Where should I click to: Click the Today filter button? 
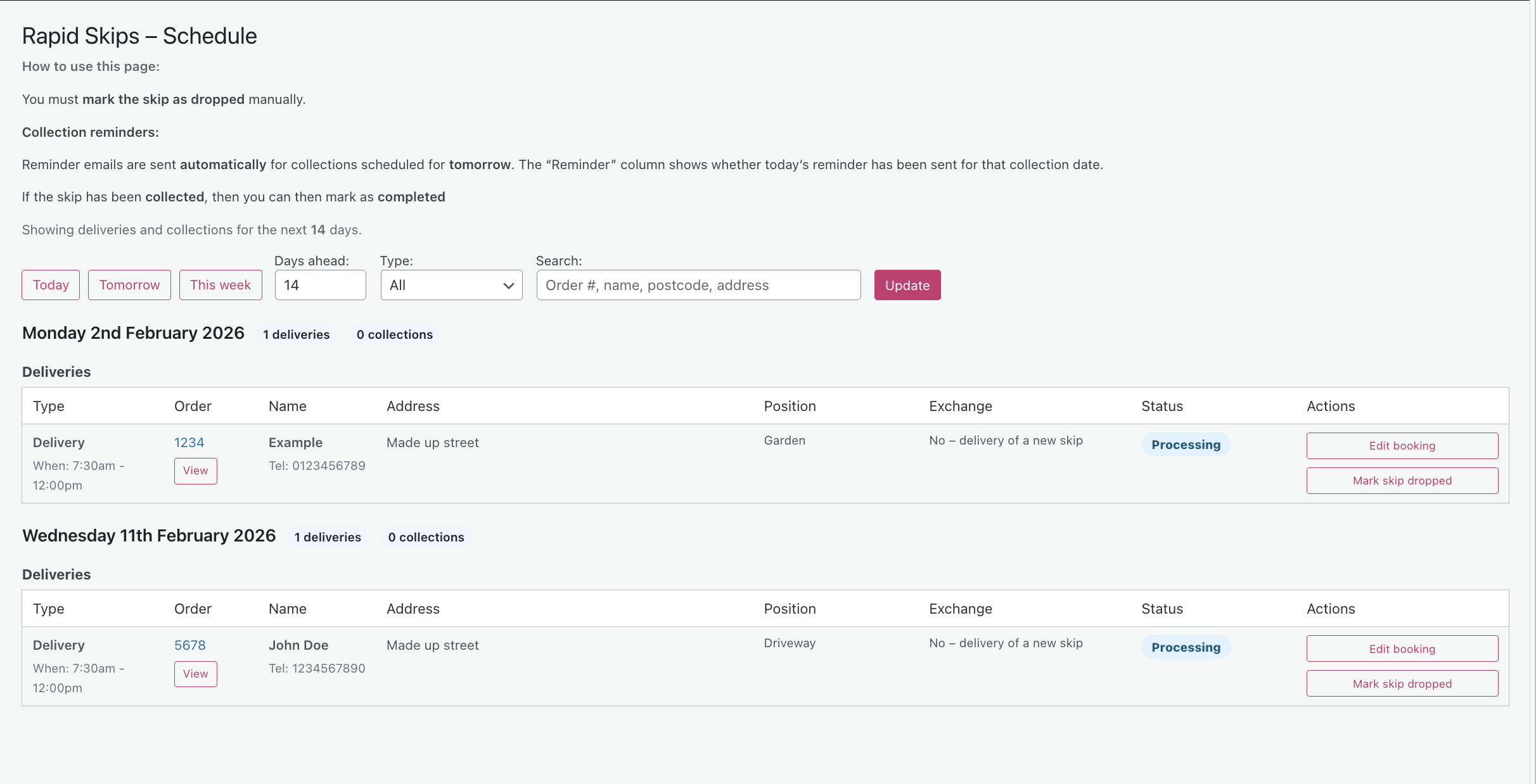50,285
